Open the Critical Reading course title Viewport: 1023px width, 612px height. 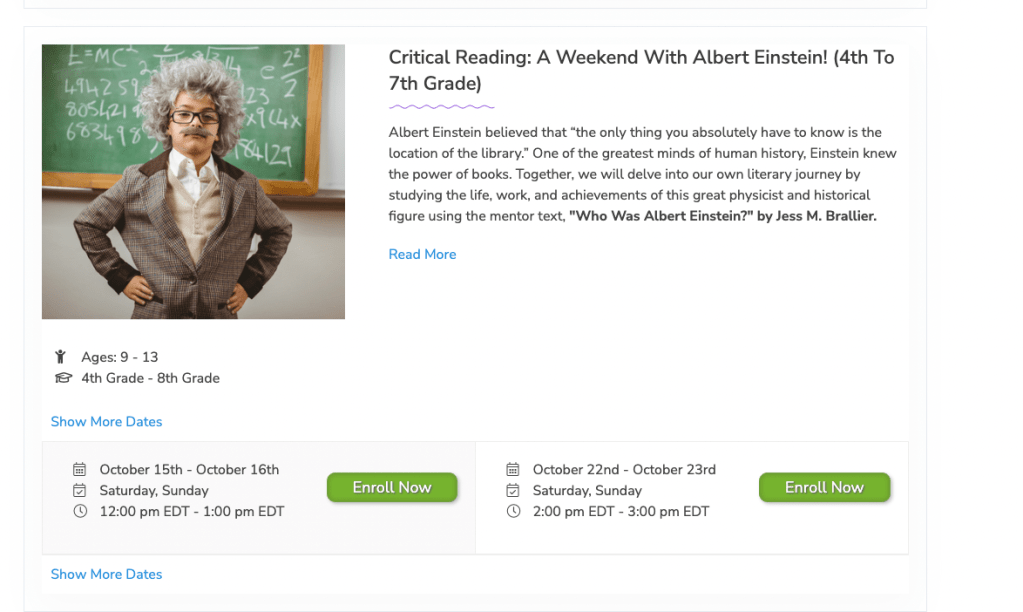point(641,70)
